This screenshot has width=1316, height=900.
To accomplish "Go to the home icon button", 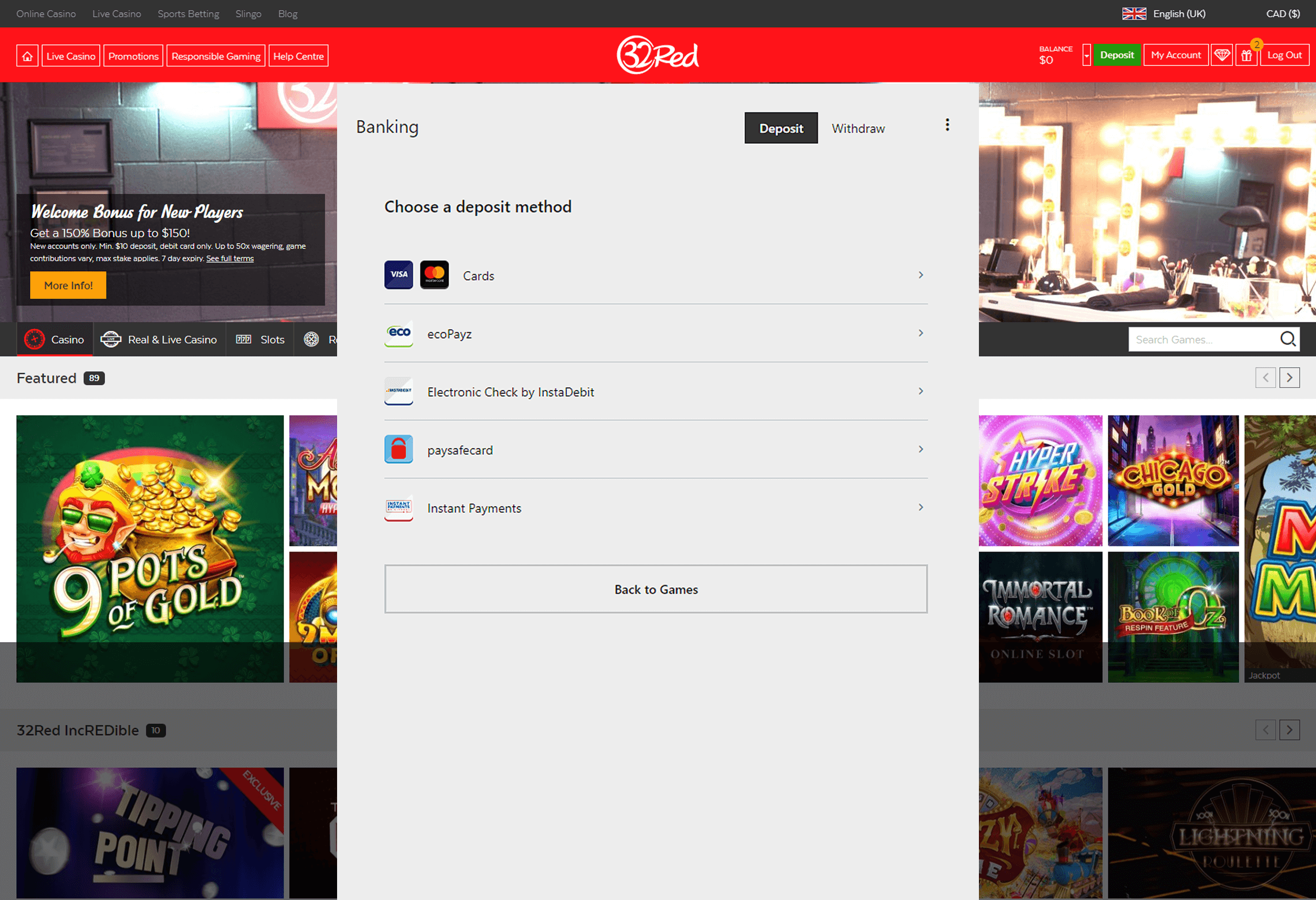I will pyautogui.click(x=27, y=56).
